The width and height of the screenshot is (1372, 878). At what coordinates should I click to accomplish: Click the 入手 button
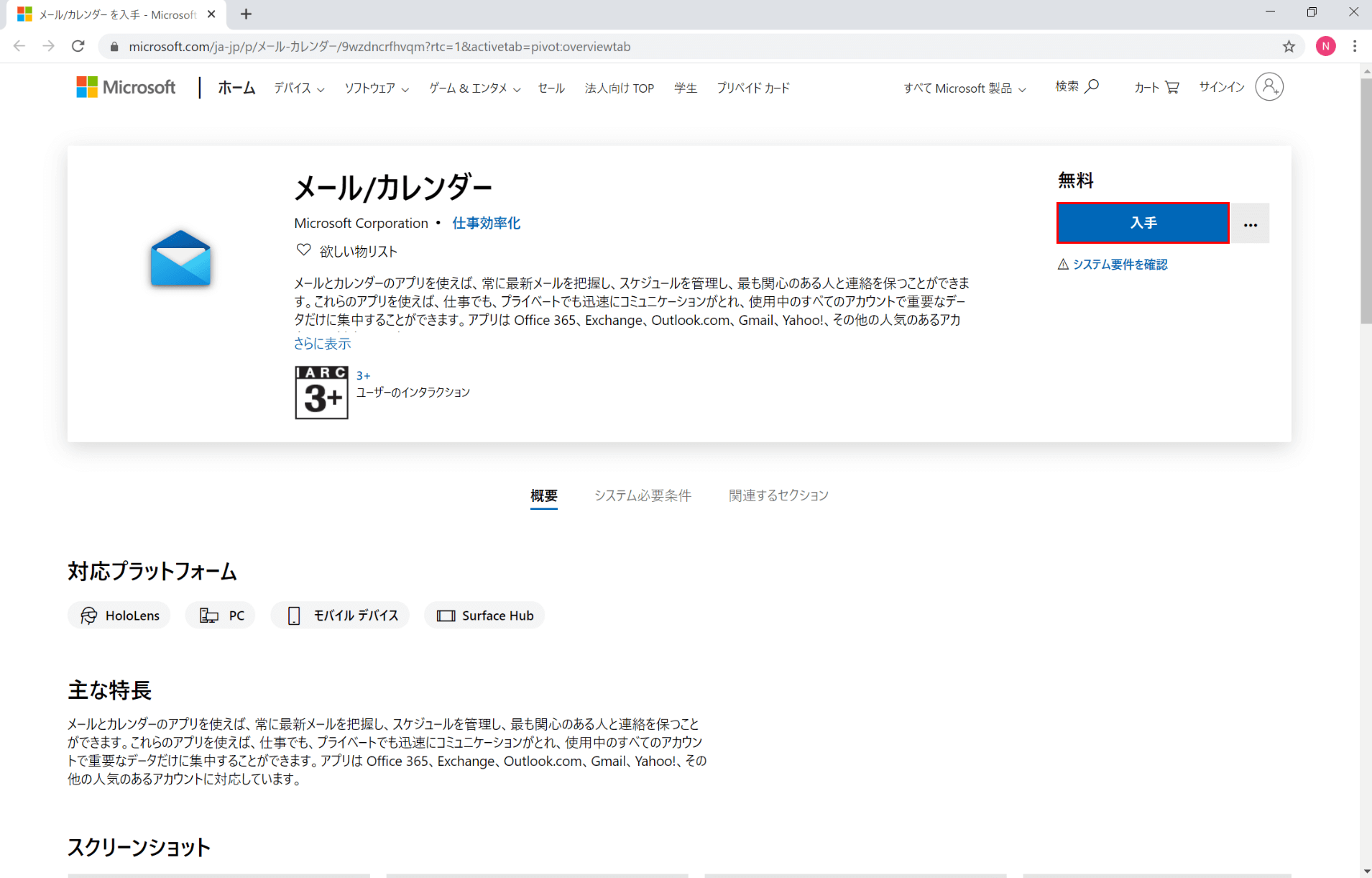[x=1143, y=223]
